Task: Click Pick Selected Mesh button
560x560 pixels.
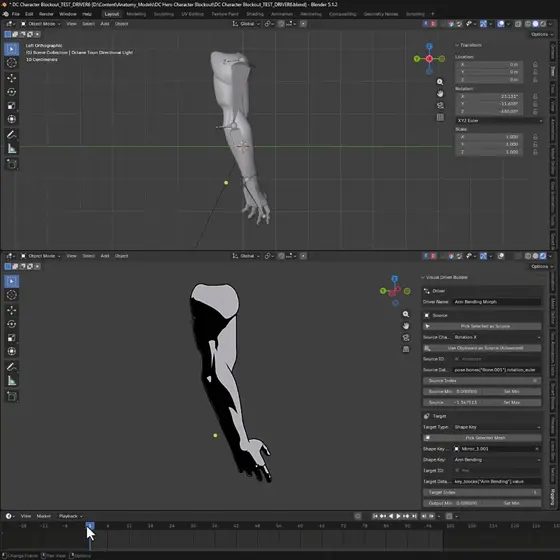Action: pyautogui.click(x=482, y=438)
